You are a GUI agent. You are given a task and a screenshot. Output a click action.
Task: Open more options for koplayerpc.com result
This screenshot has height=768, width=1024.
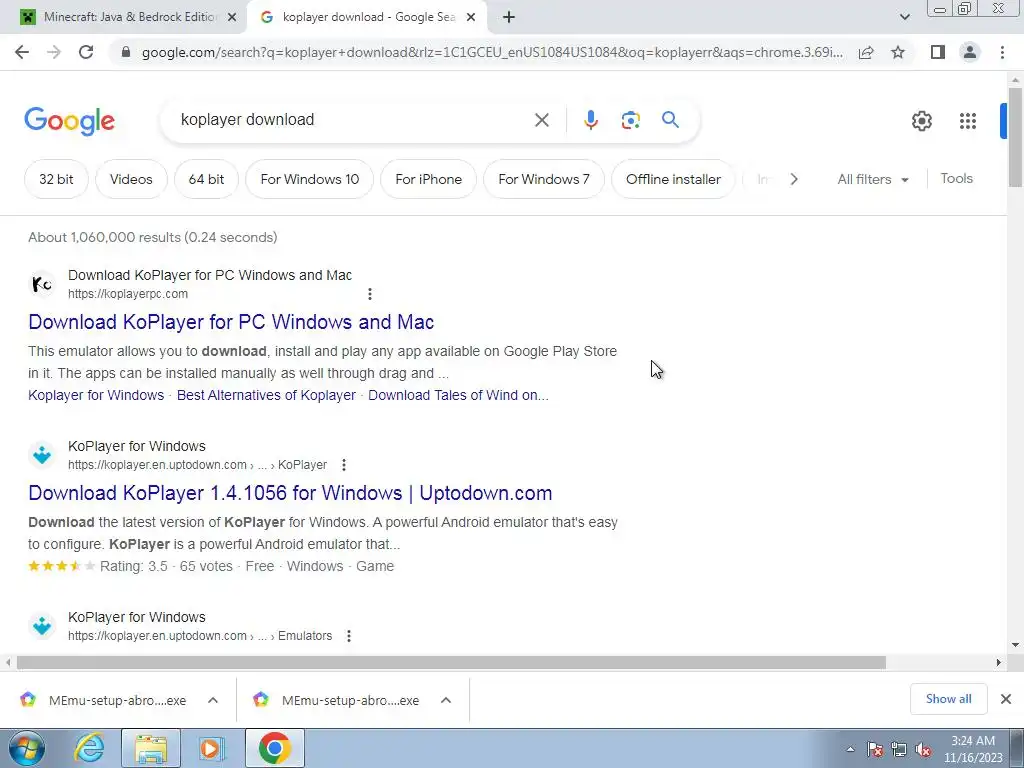tap(370, 294)
